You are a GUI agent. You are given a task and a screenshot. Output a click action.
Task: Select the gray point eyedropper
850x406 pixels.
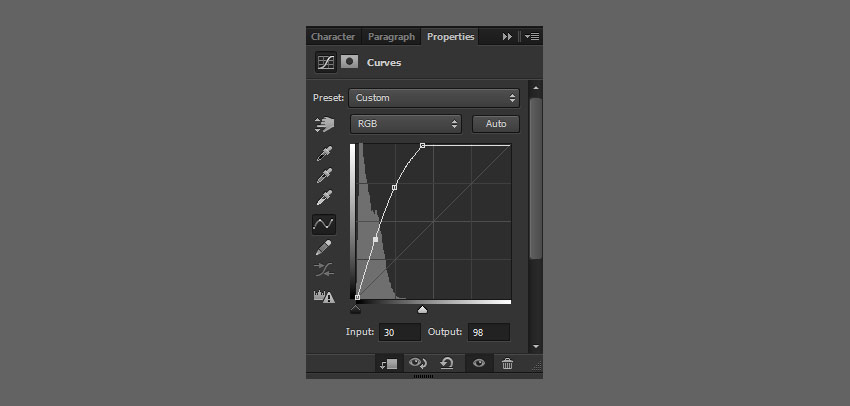pyautogui.click(x=324, y=176)
